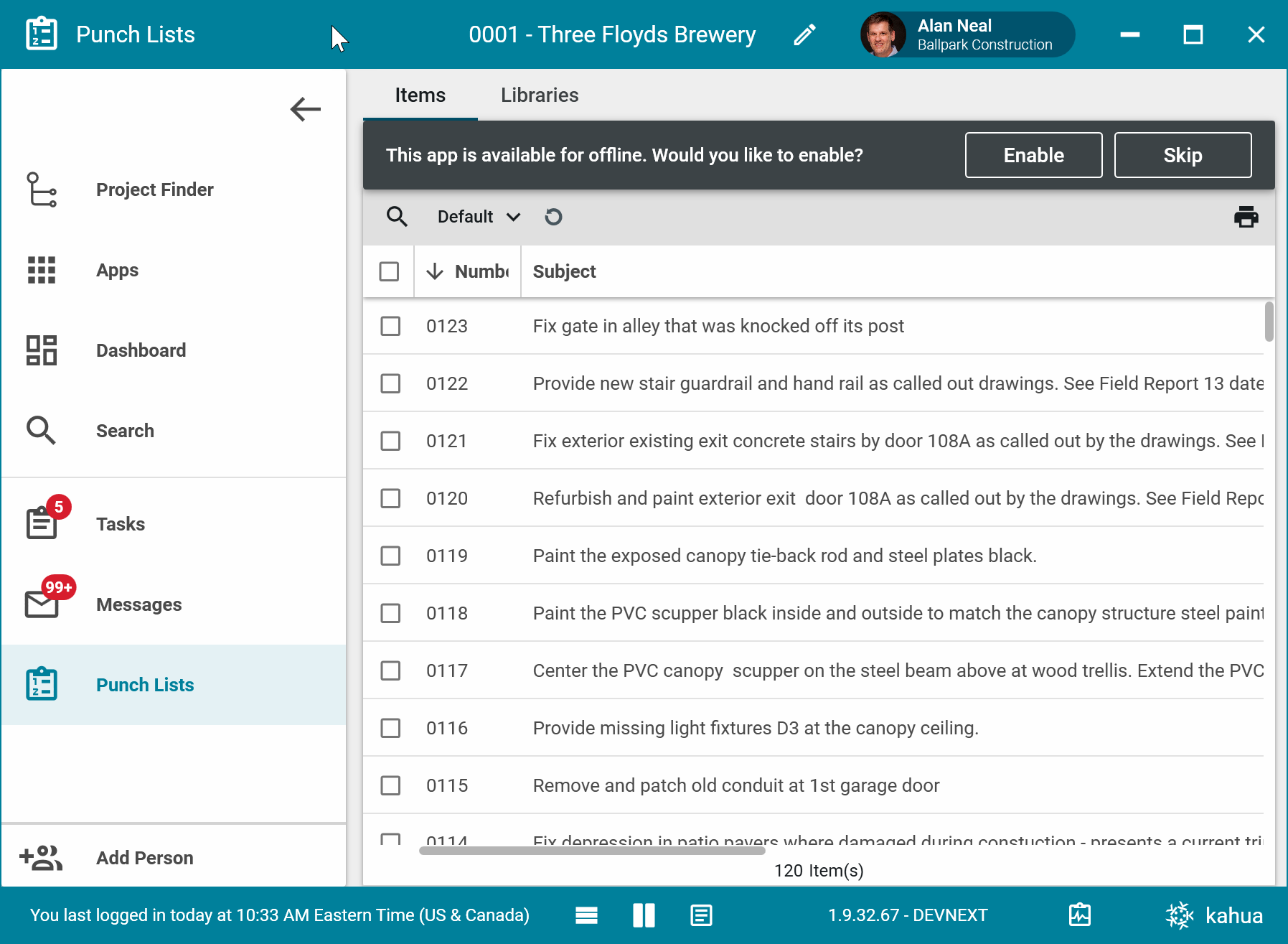The image size is (1288, 944).
Task: Switch to the Items tab
Action: 420,95
